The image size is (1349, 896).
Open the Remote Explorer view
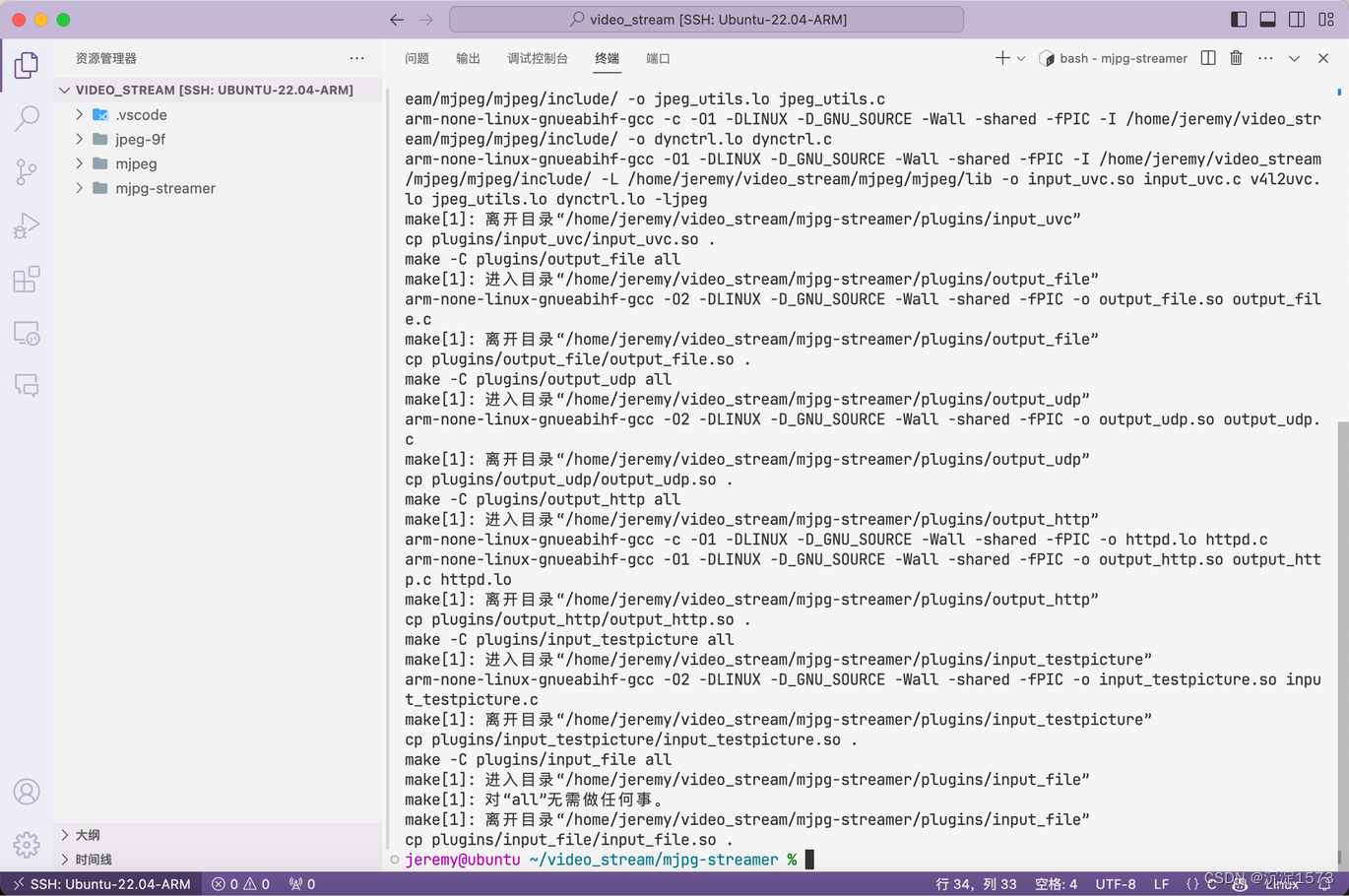pos(27,333)
